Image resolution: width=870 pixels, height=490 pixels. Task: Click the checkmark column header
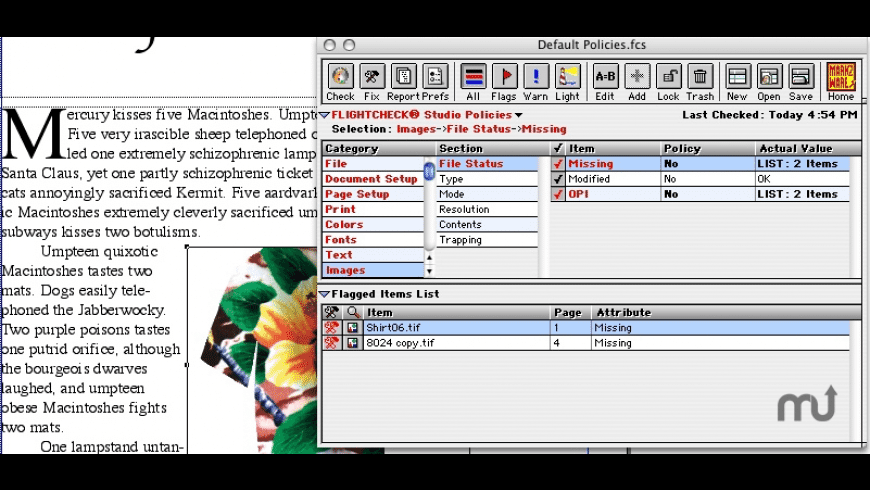click(558, 148)
